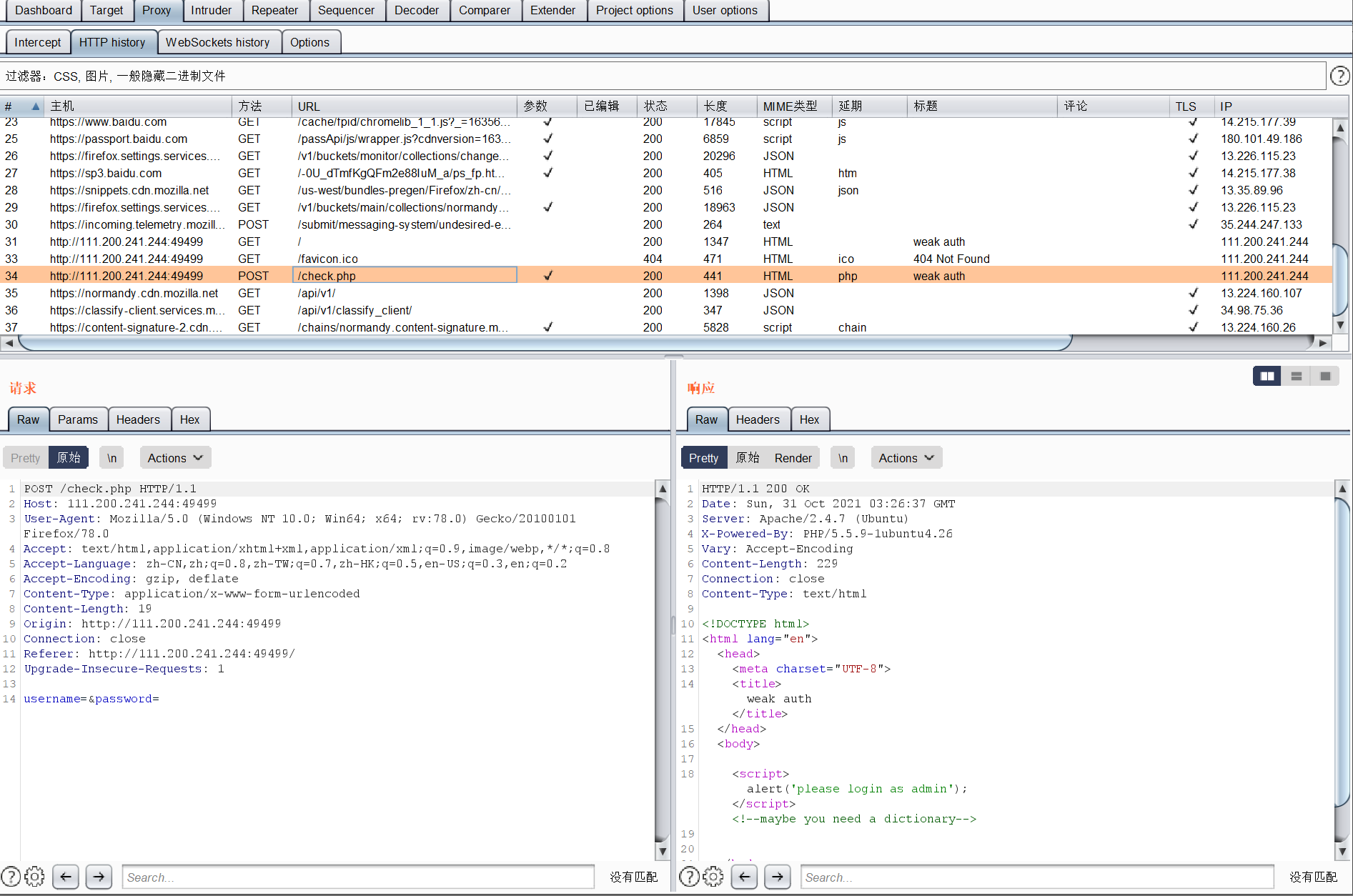This screenshot has width=1353, height=896.
Task: Open the User options tab
Action: click(725, 10)
